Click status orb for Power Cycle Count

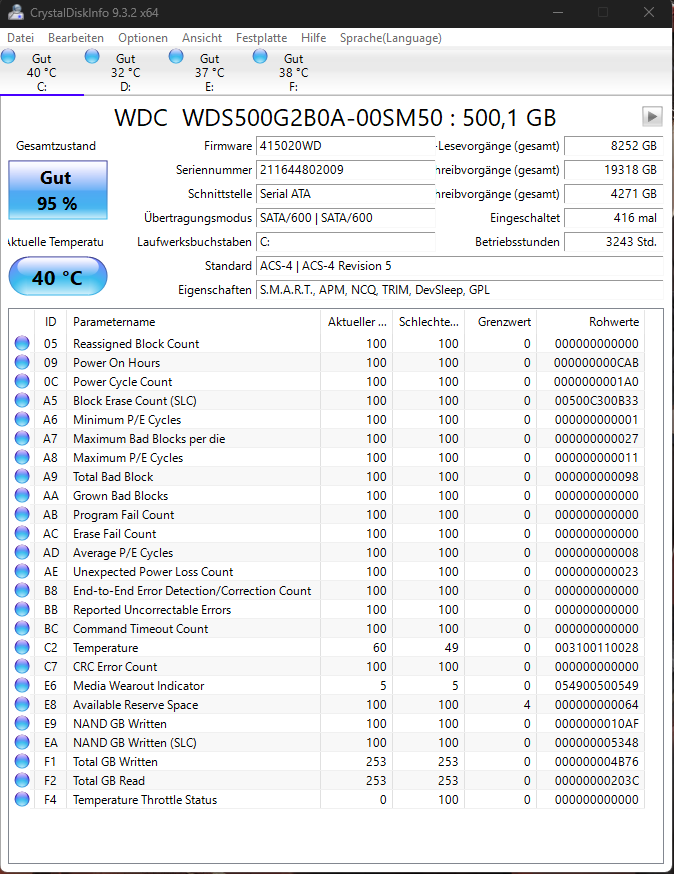[22, 381]
